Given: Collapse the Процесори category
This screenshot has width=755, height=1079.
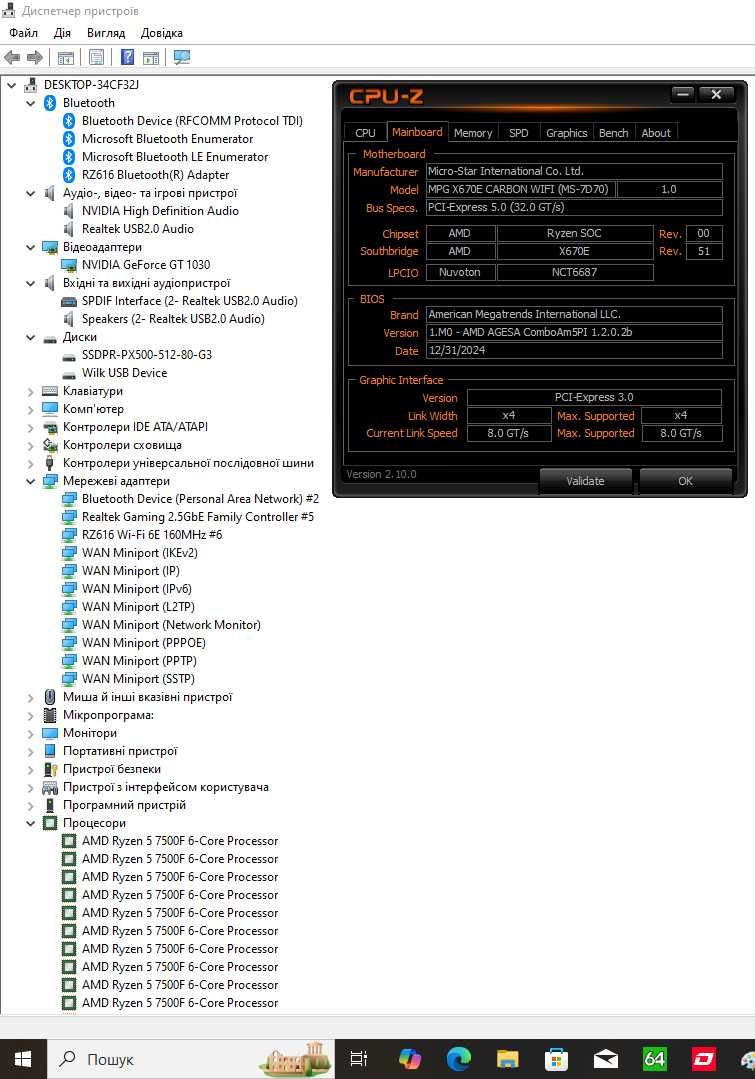Looking at the screenshot, I should (x=30, y=823).
